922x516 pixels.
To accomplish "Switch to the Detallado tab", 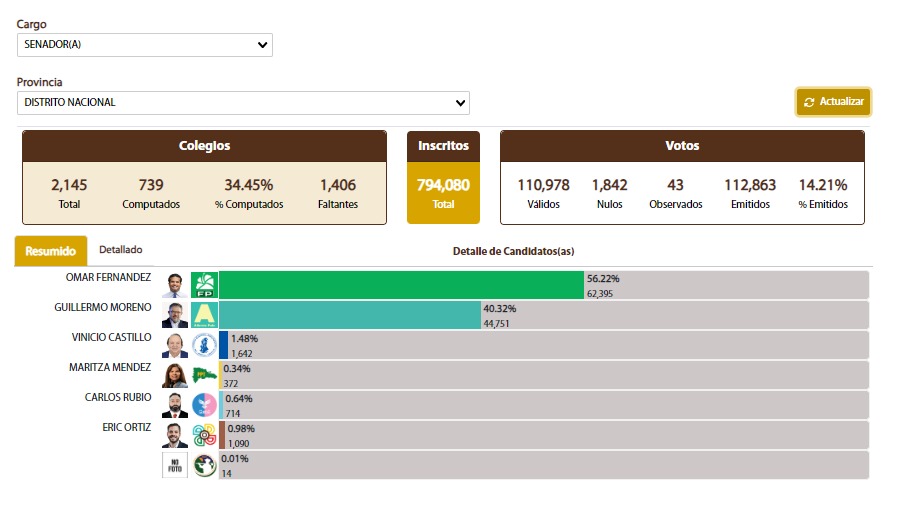I will coord(120,250).
